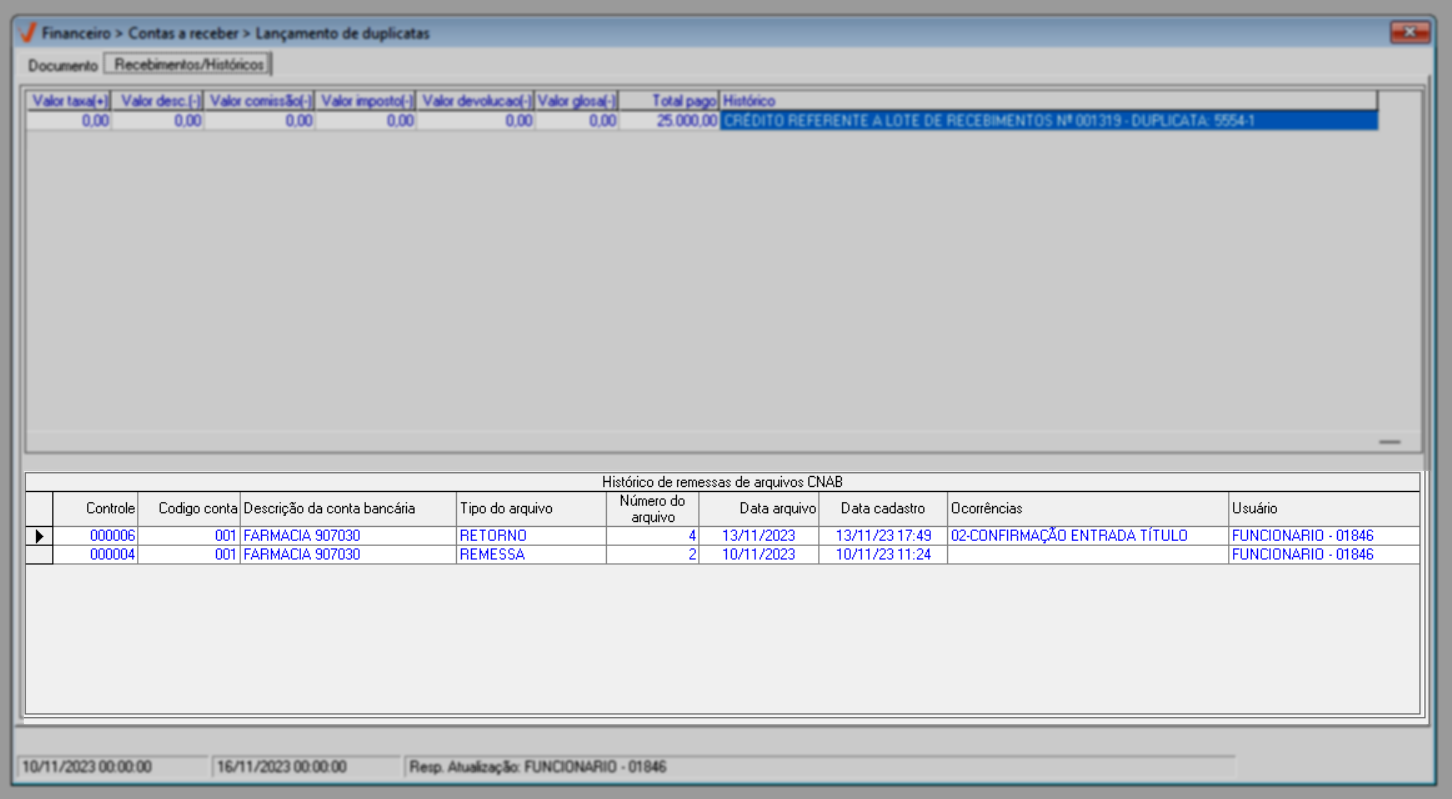Image resolution: width=1452 pixels, height=799 pixels.
Task: Click the 25.000,00 Total pago value
Action: click(669, 121)
